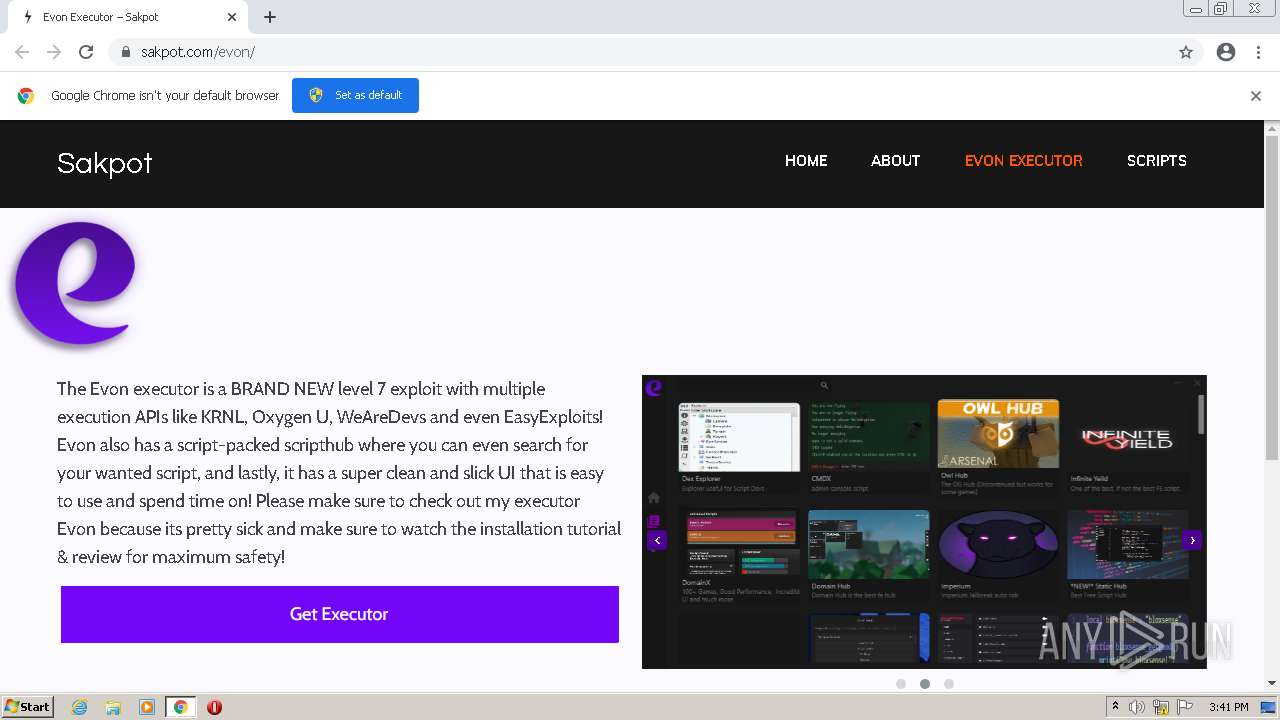Go forward in browser history
Viewport: 1280px width, 720px height.
54,52
